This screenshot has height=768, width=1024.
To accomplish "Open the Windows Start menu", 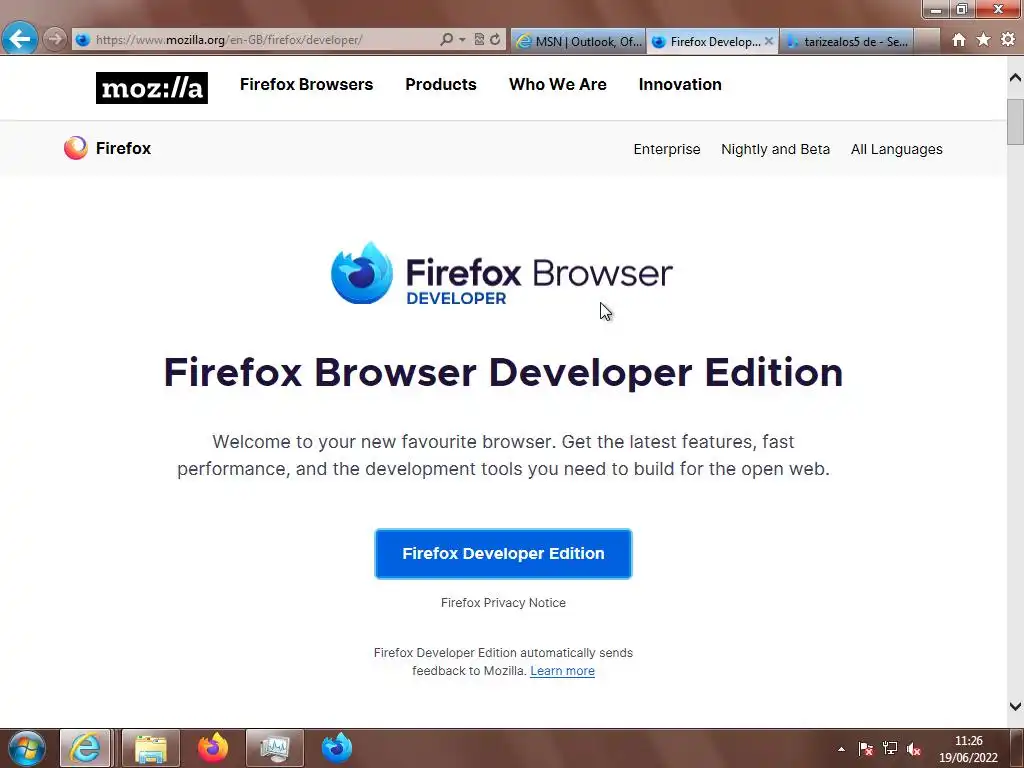I will 26,748.
